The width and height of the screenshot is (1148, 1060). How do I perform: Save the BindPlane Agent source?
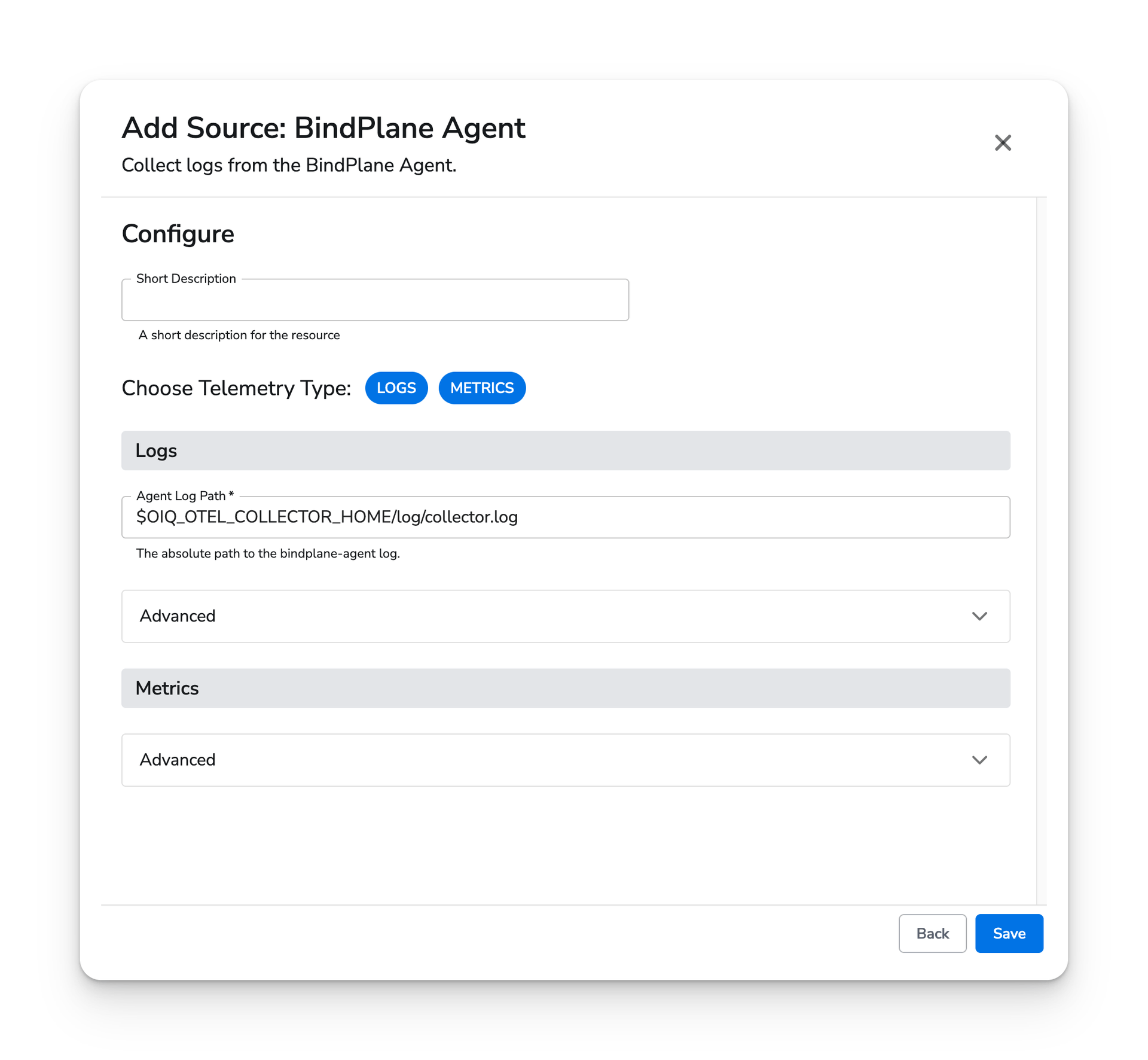point(1009,933)
